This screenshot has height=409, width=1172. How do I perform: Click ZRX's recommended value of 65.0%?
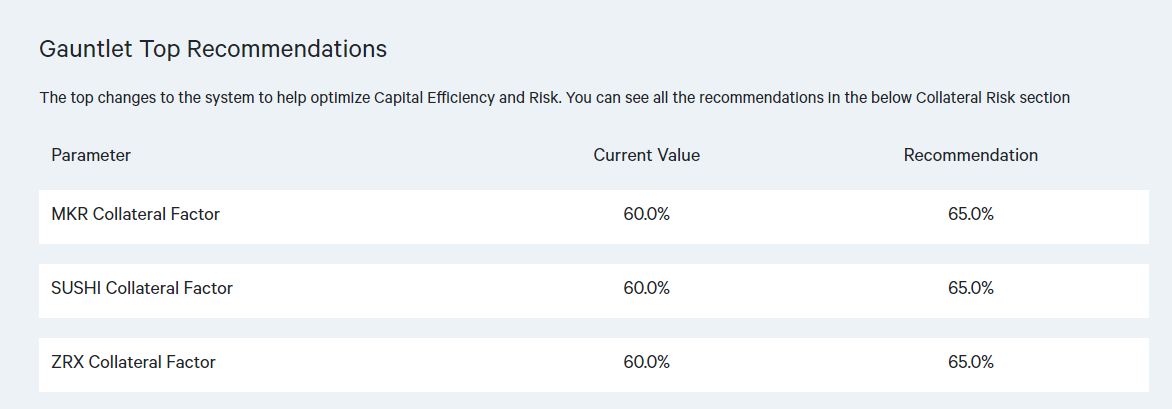(x=970, y=362)
